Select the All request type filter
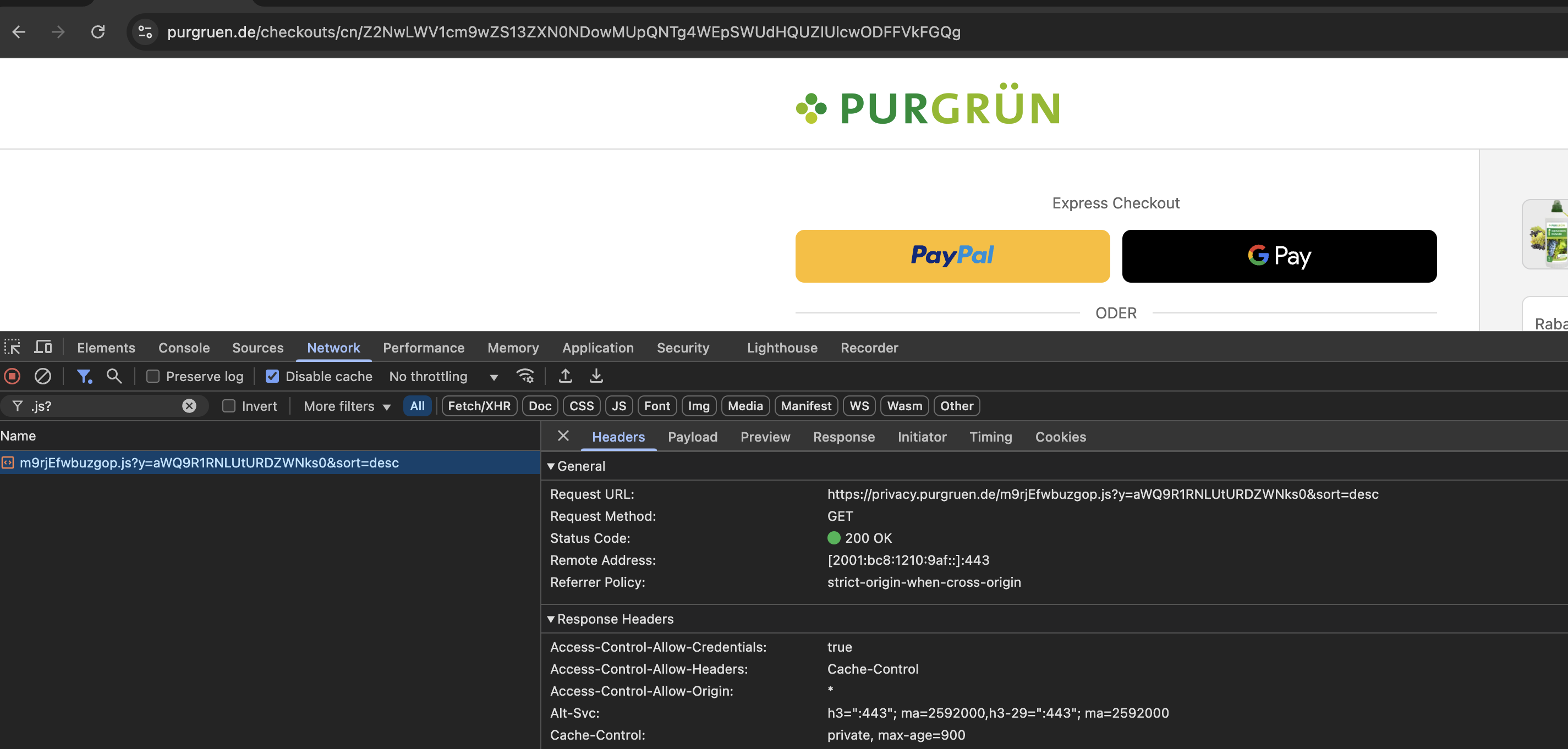 click(417, 406)
